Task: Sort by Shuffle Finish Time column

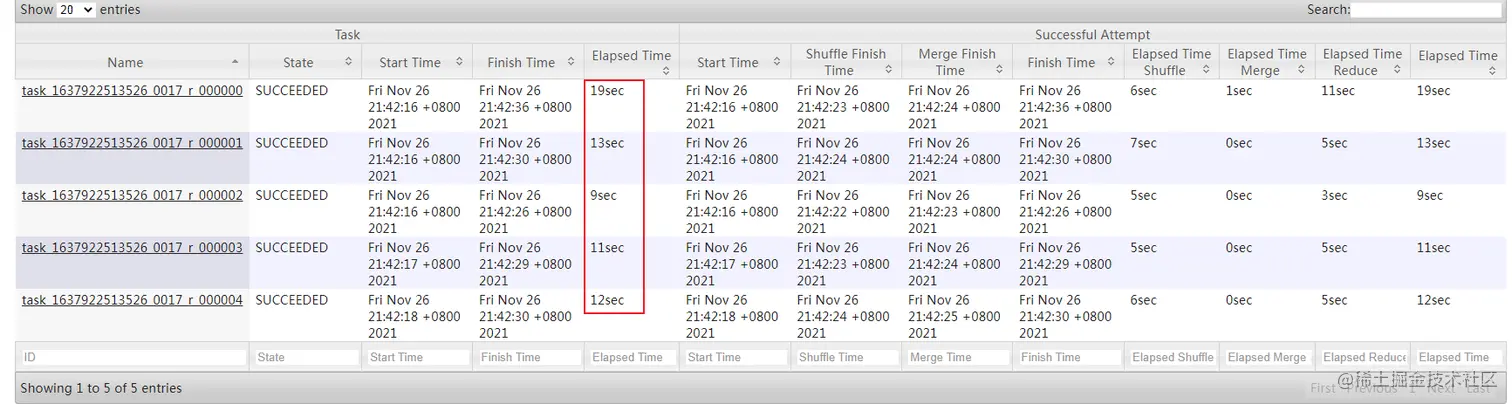Action: pos(846,62)
